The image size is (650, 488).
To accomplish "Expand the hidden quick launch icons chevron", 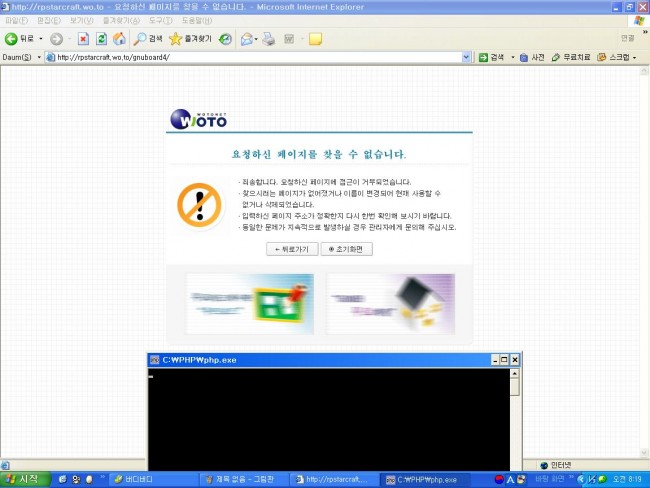I will [x=102, y=477].
